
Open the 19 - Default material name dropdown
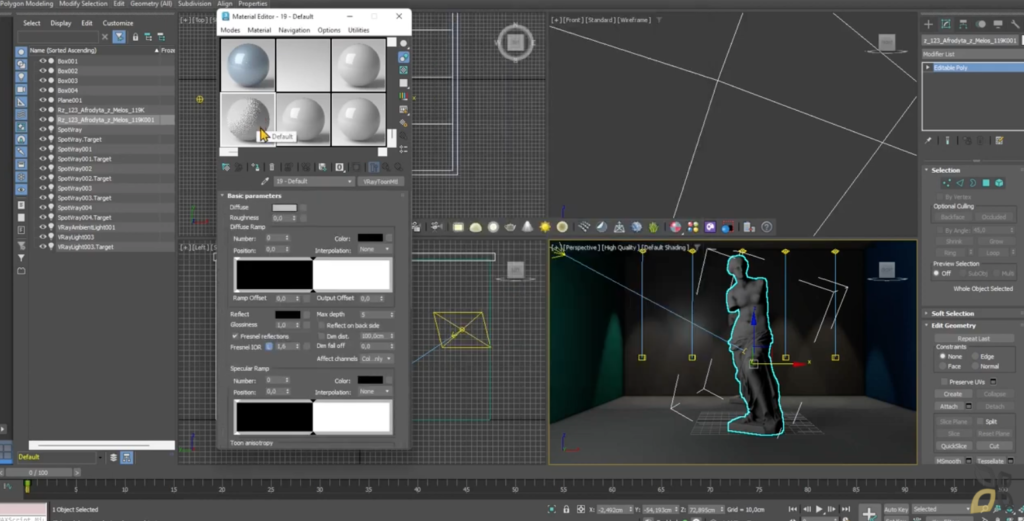click(x=314, y=182)
